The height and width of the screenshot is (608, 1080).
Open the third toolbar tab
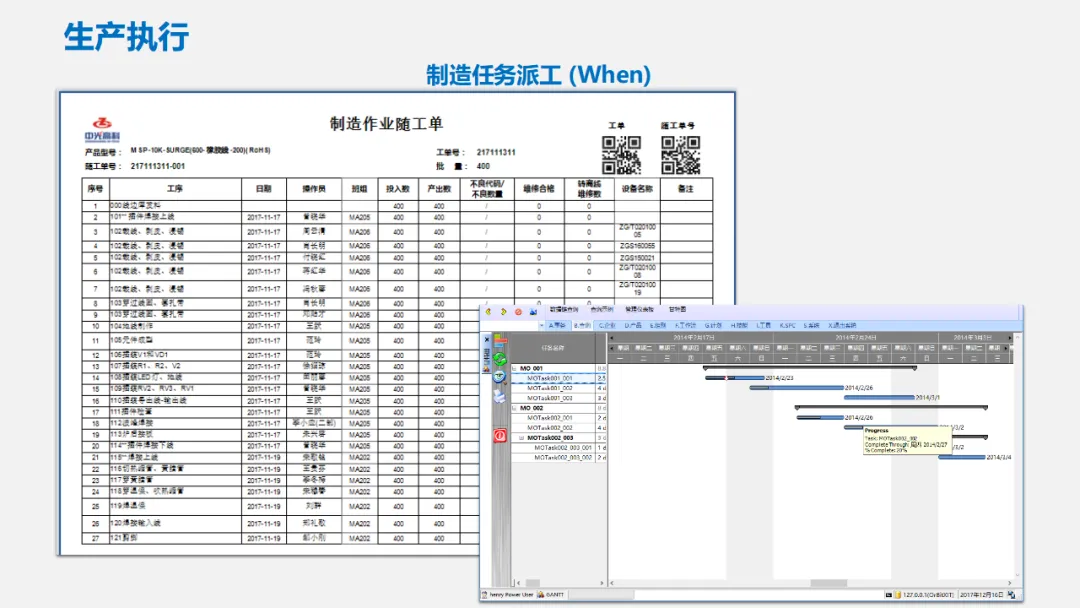click(639, 310)
